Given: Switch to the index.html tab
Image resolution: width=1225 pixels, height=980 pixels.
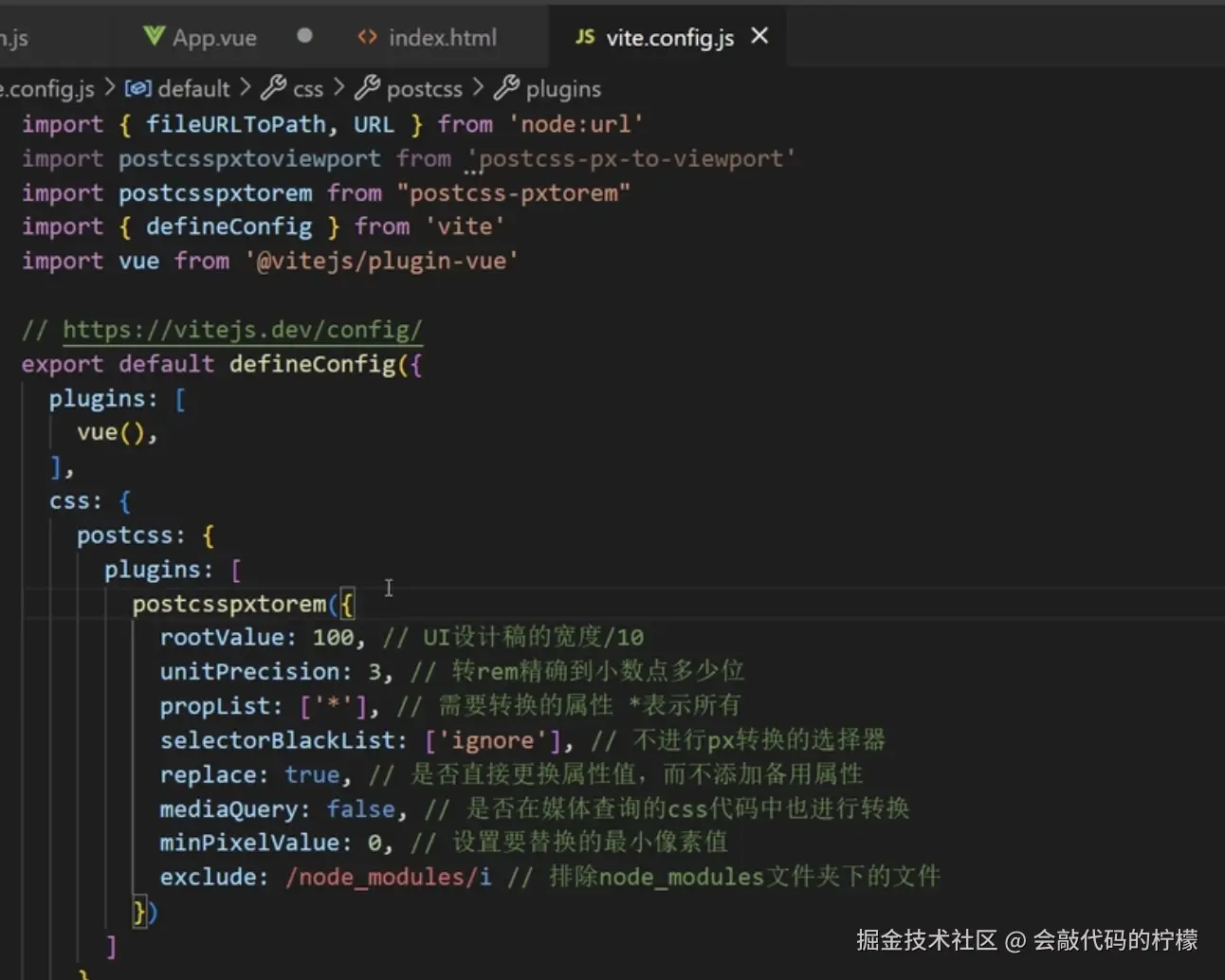Looking at the screenshot, I should tap(442, 38).
